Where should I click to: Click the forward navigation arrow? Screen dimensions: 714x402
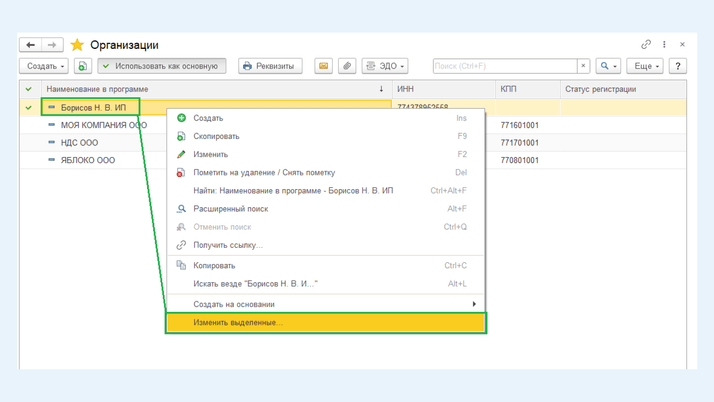point(53,45)
